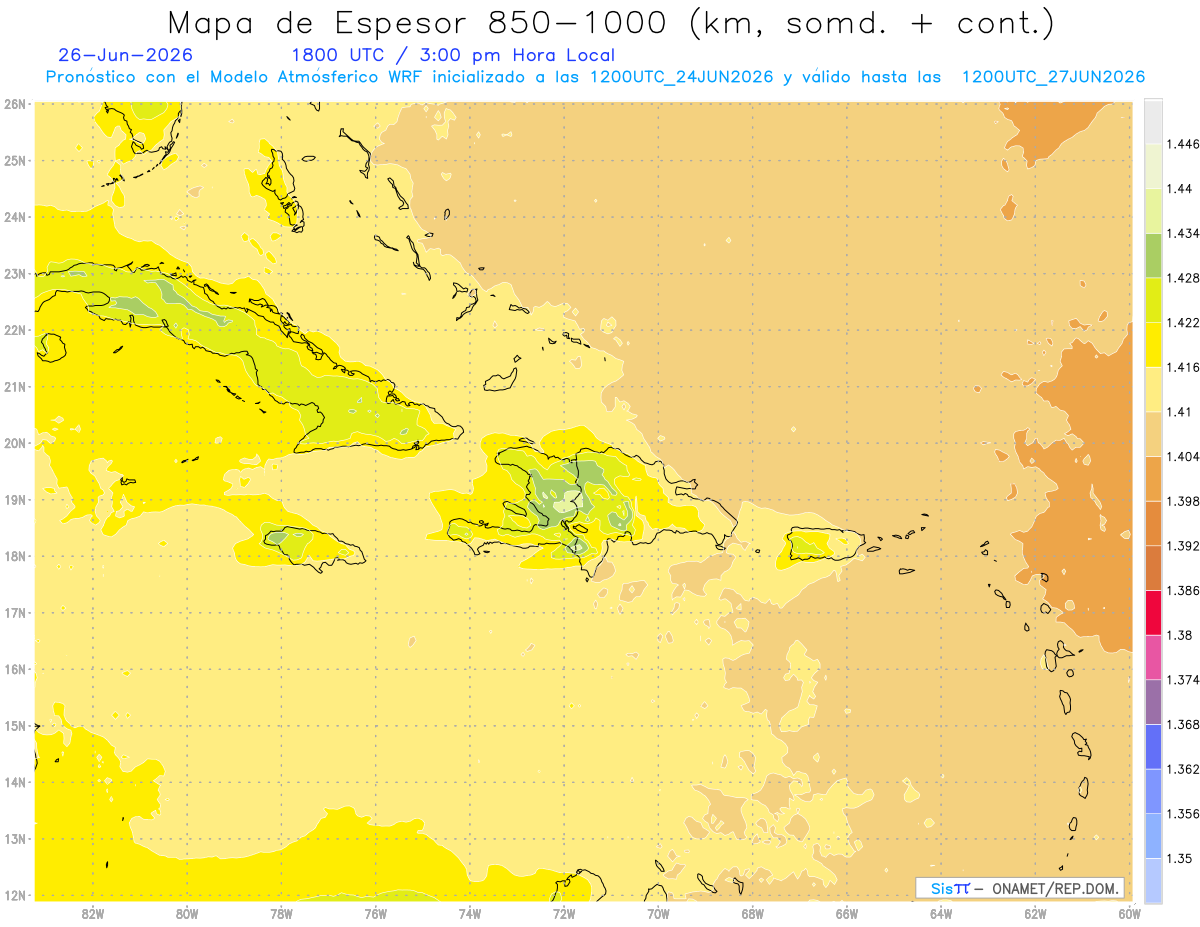The width and height of the screenshot is (1200, 927).
Task: Click the latitude label 16N
Action: coord(15,669)
